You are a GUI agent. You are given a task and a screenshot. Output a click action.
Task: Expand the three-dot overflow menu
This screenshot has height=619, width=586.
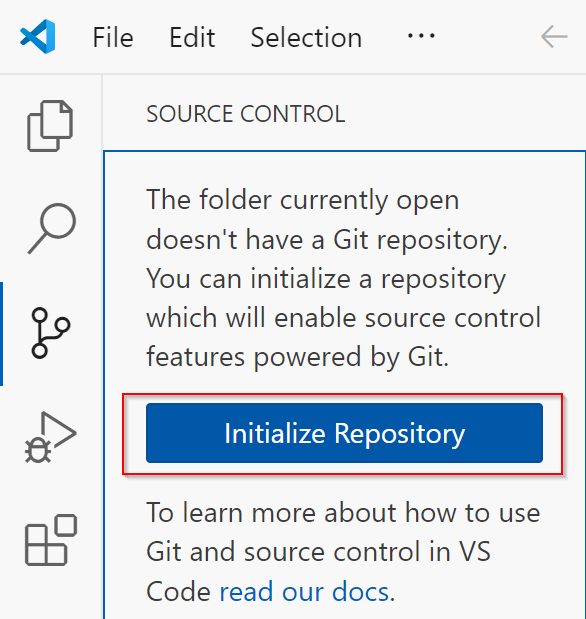[421, 36]
